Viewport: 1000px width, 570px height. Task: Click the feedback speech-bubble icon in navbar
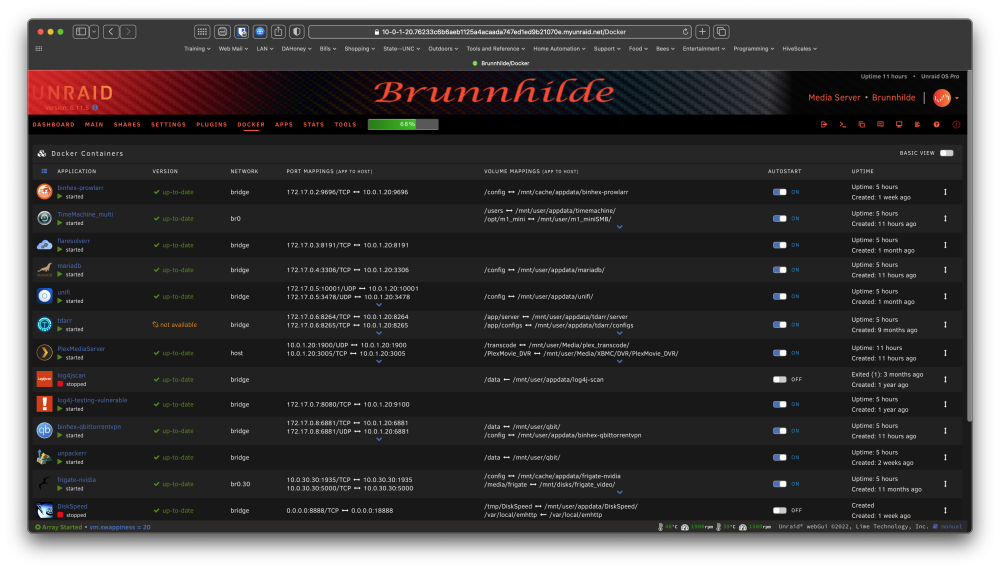coord(880,124)
